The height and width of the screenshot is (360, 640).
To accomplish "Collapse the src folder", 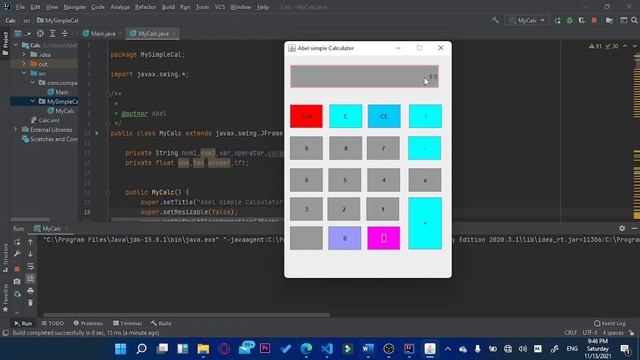I will click(24, 73).
